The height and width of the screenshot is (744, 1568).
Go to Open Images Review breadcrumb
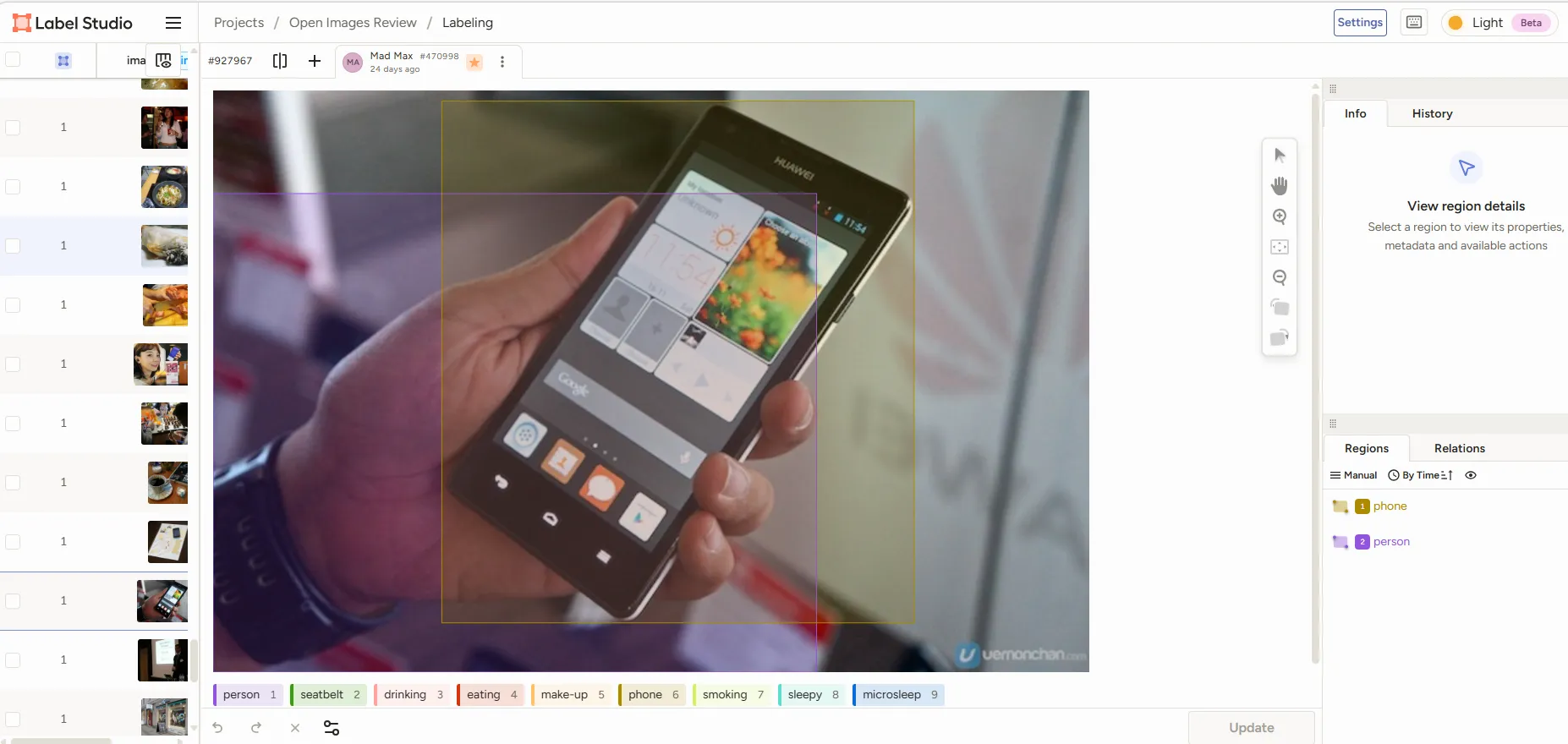pos(353,23)
